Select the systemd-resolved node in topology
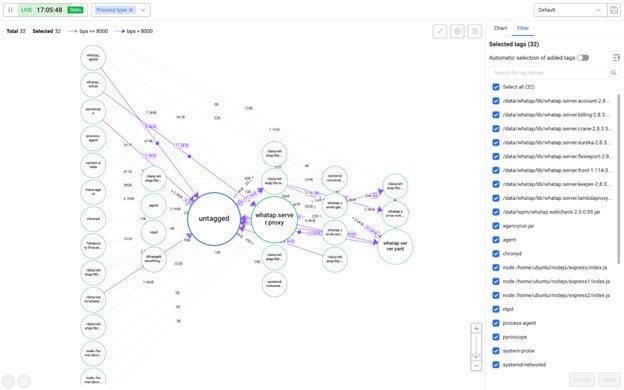 (335, 178)
